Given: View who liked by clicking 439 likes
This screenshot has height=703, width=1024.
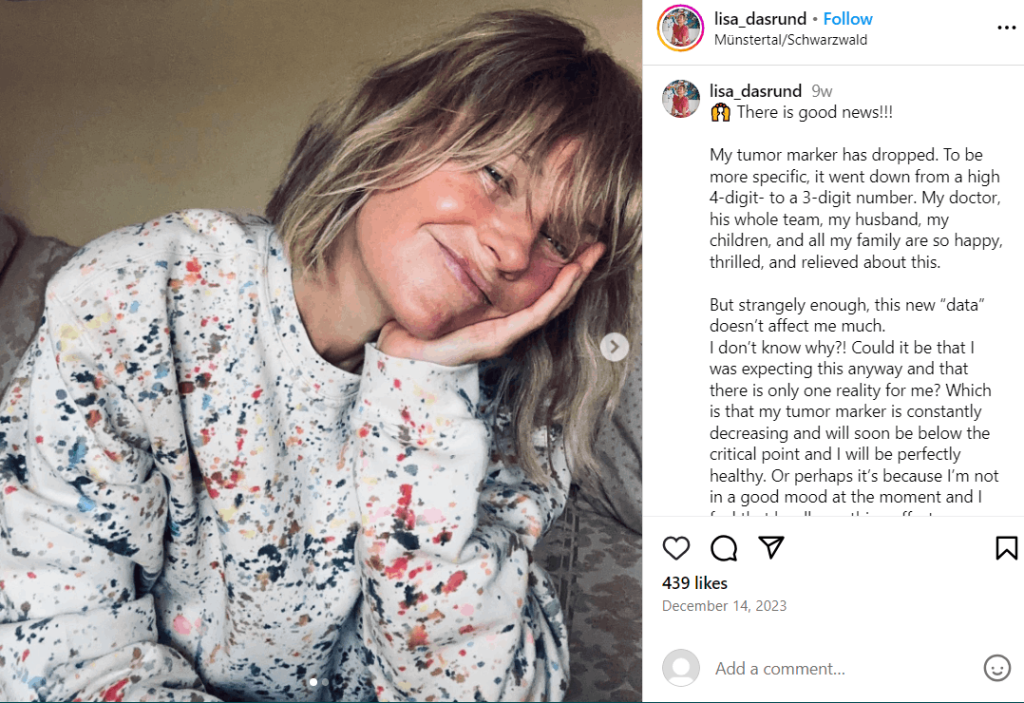Looking at the screenshot, I should [x=694, y=583].
